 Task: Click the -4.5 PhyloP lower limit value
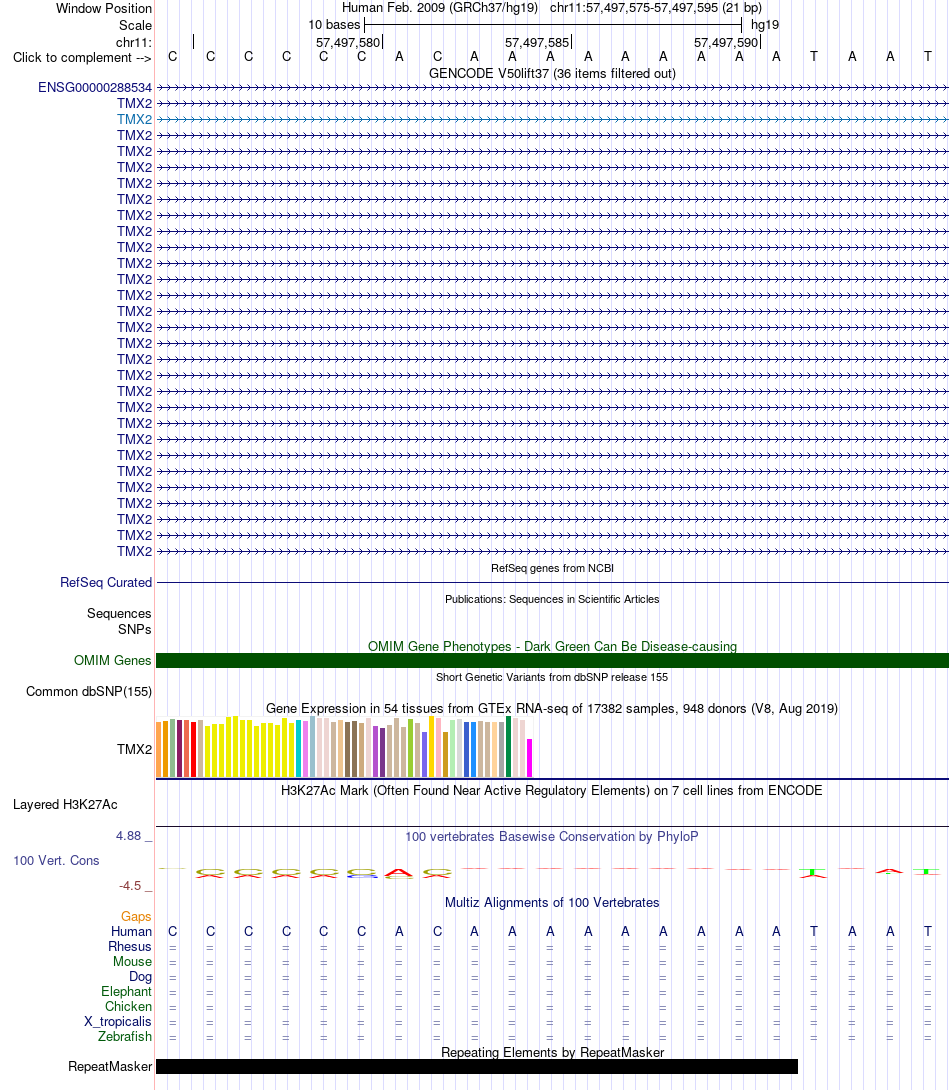(x=130, y=886)
